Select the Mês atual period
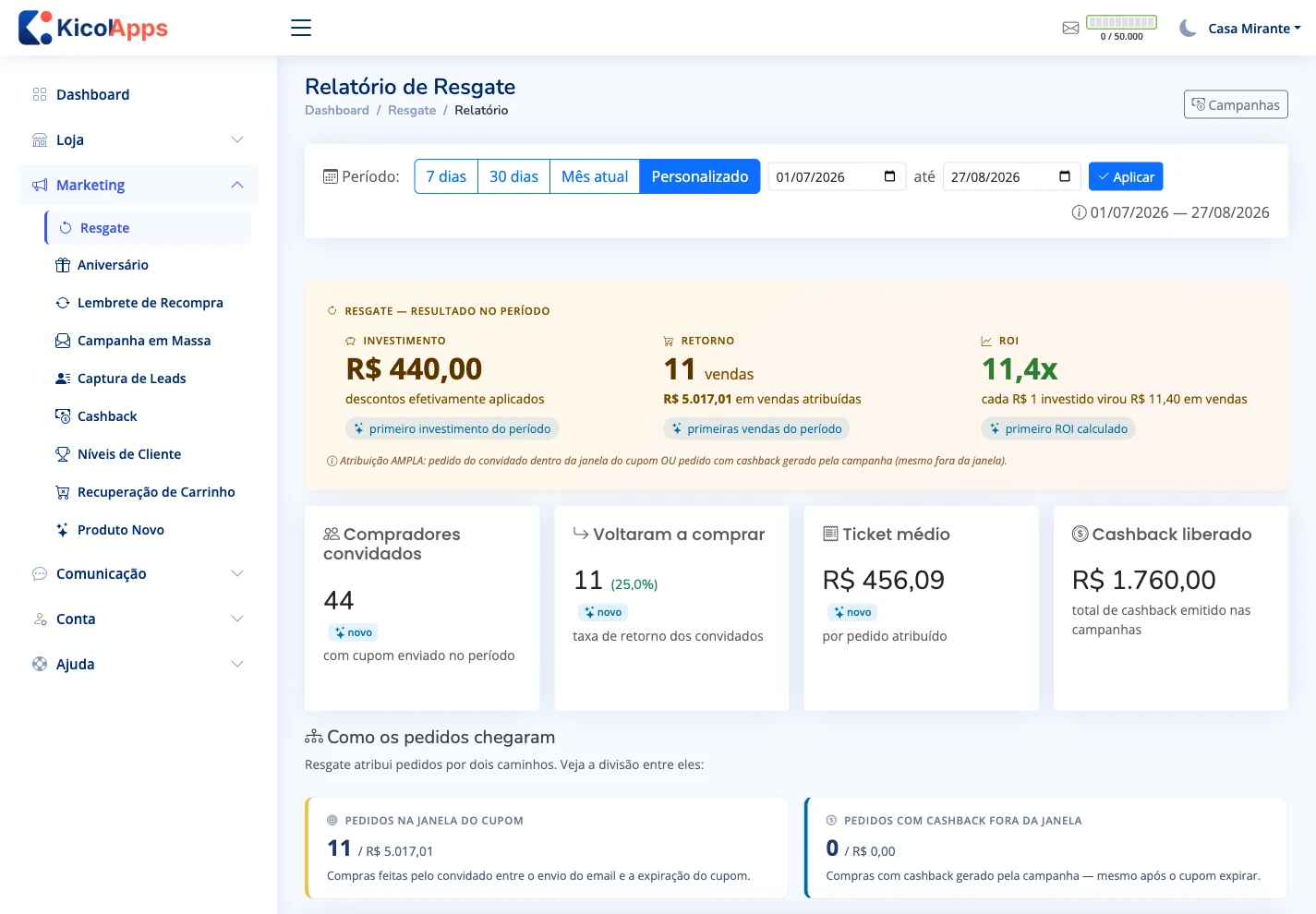 tap(595, 176)
